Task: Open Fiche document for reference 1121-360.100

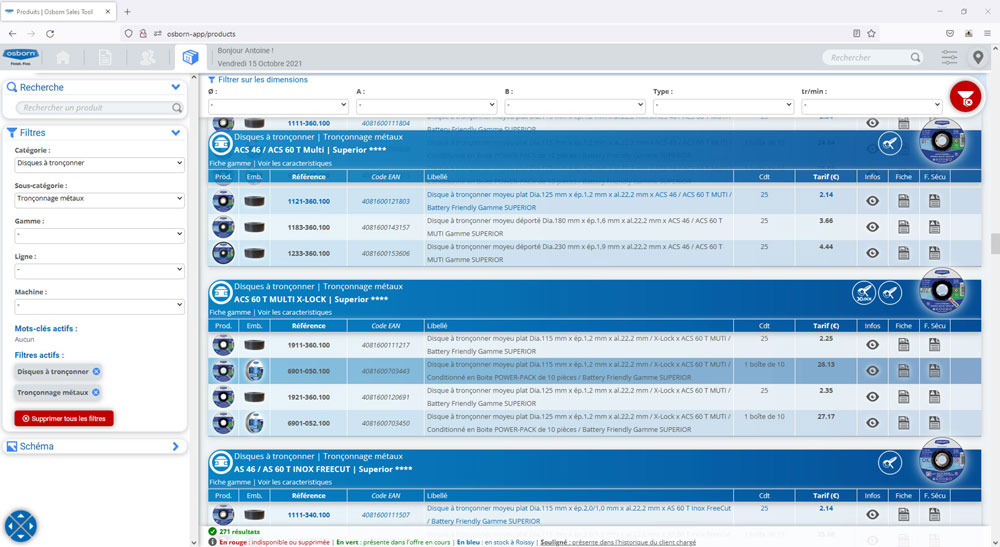Action: click(904, 201)
